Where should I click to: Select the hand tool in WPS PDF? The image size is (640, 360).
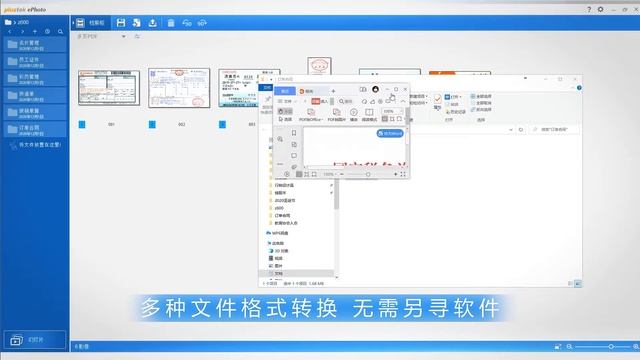[x=285, y=111]
